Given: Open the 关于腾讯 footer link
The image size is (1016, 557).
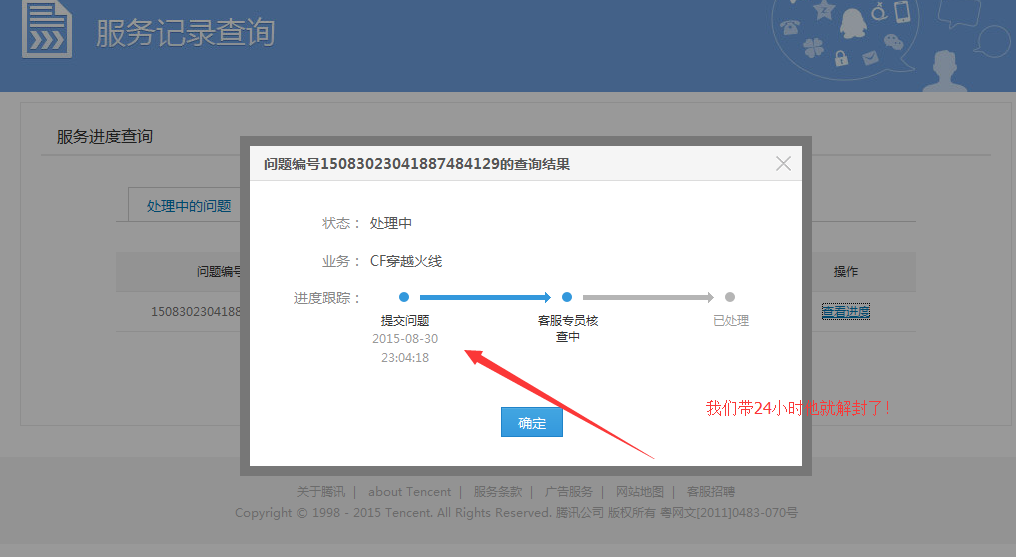Looking at the screenshot, I should point(321,492).
